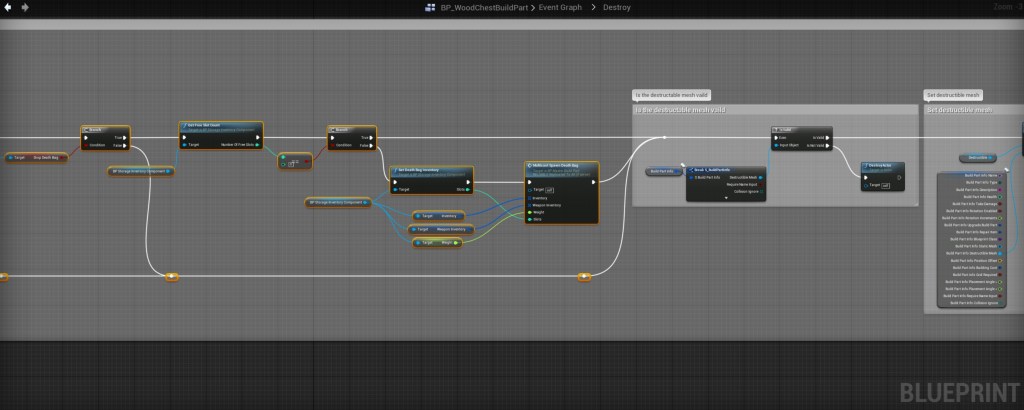Image resolution: width=1024 pixels, height=410 pixels.
Task: Click the equals comparison node
Action: [x=297, y=160]
